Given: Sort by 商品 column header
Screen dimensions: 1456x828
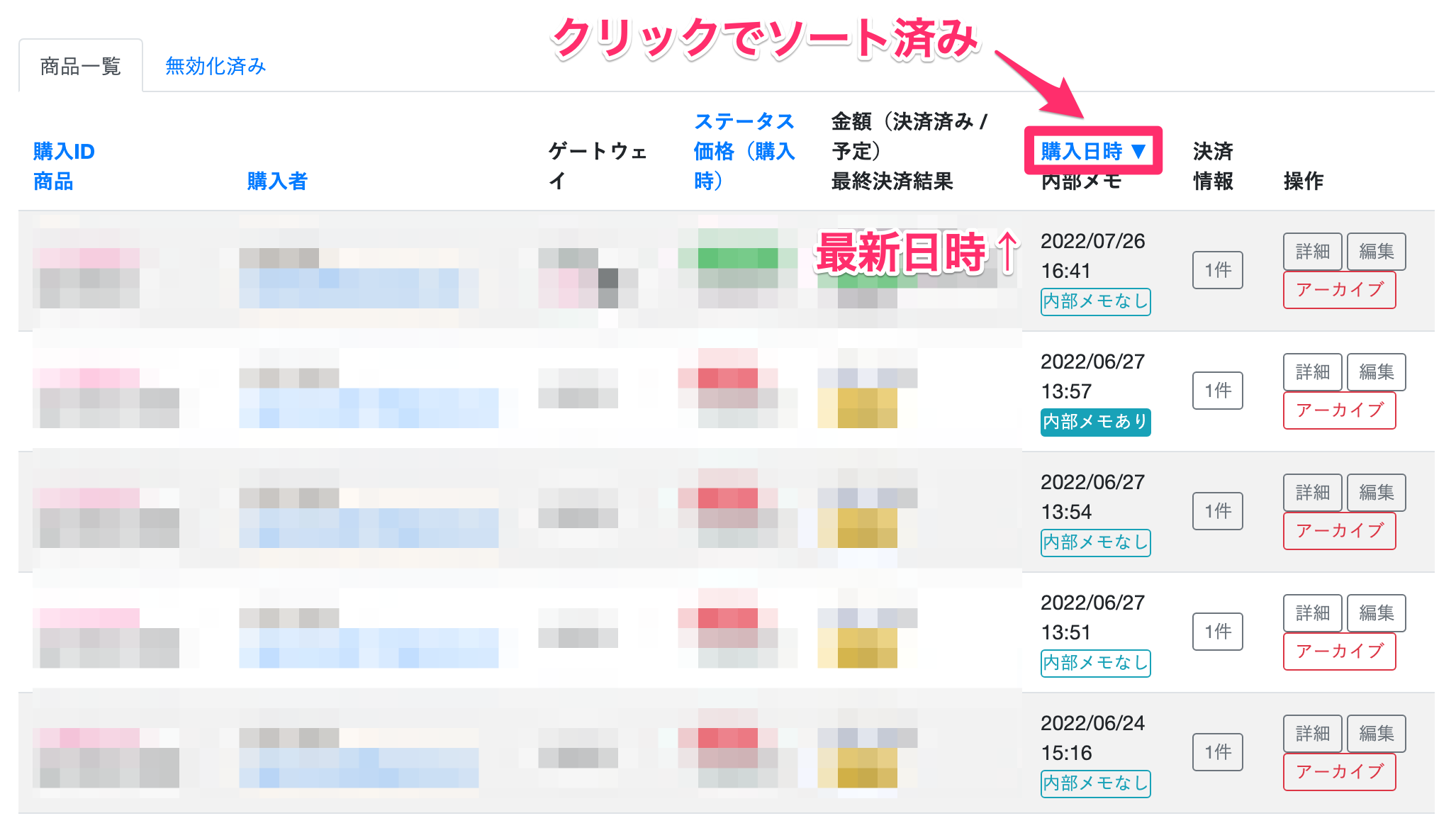Looking at the screenshot, I should 53,181.
